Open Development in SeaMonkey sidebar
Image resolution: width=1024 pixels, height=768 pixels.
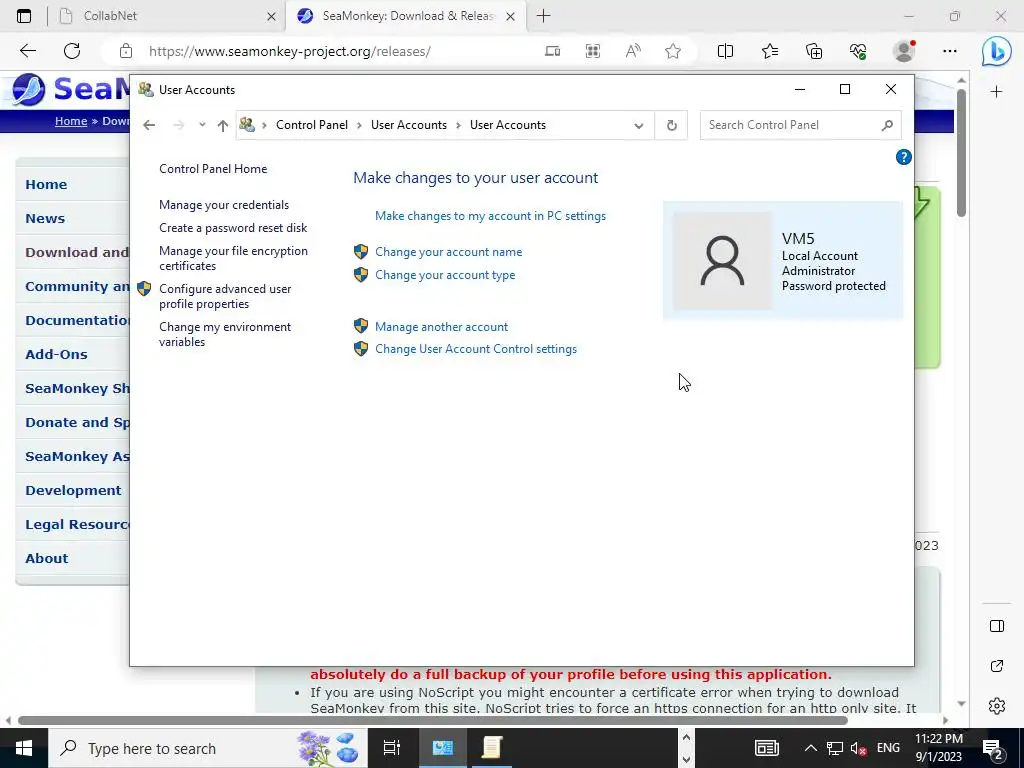click(x=73, y=490)
